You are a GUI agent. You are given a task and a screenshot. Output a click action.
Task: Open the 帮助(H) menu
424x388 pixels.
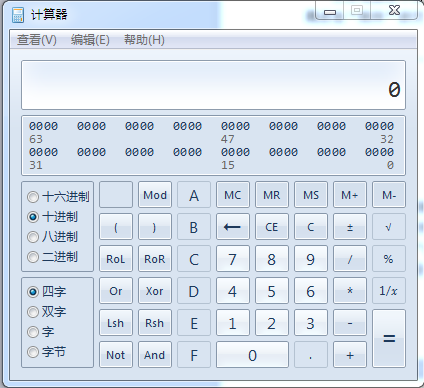coord(144,40)
